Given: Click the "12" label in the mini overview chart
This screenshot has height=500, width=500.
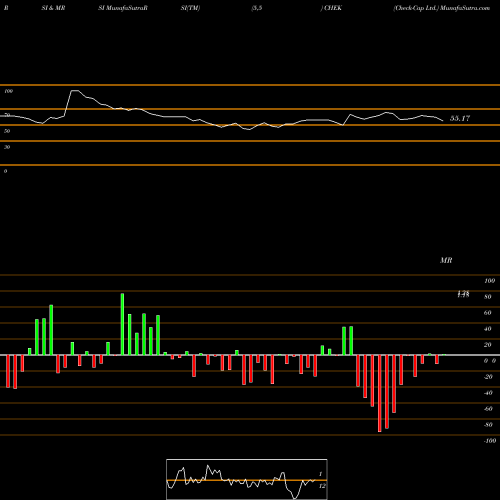Looking at the screenshot, I should pos(322,486).
